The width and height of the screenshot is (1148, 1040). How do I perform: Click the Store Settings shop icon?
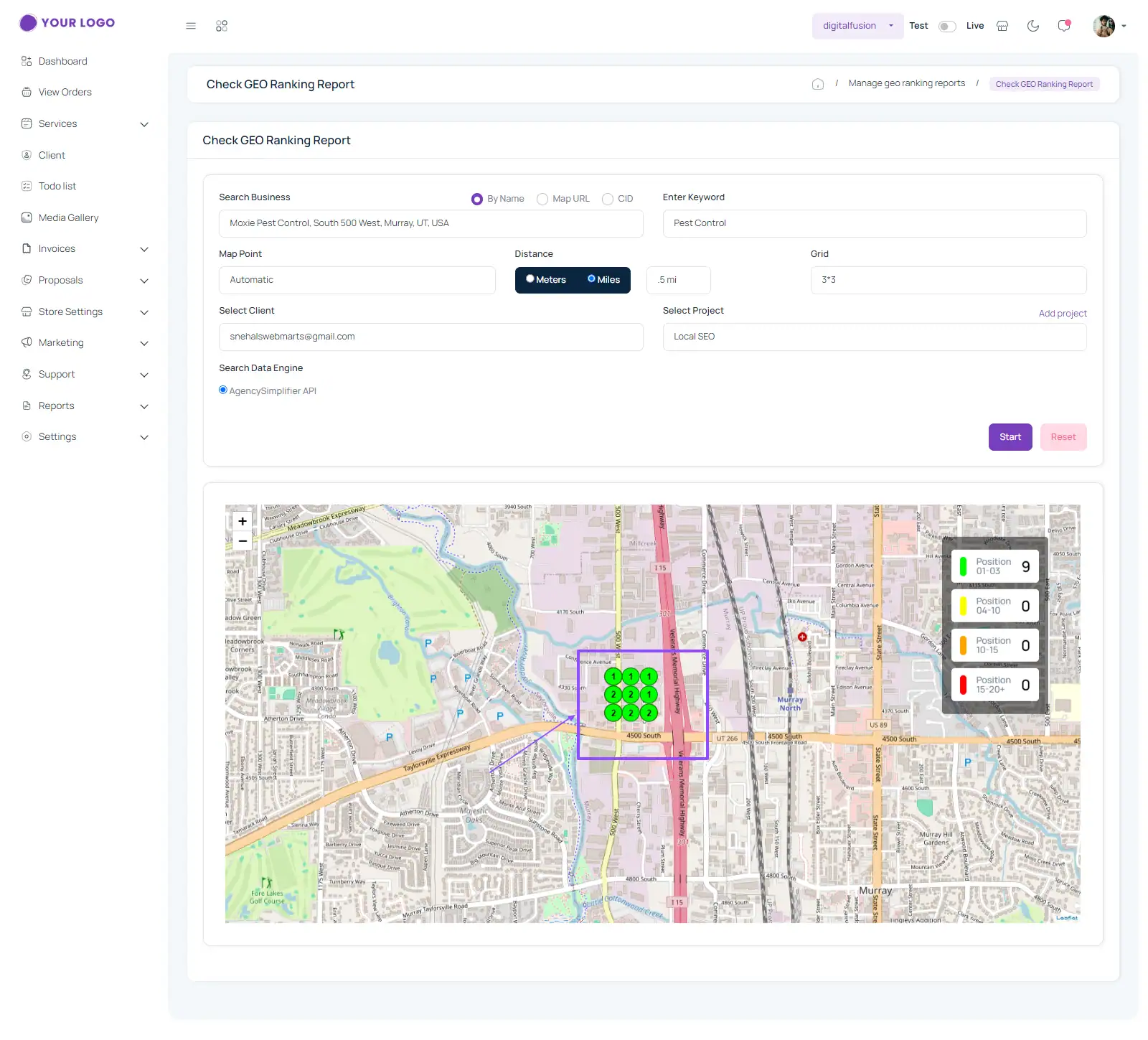click(27, 311)
